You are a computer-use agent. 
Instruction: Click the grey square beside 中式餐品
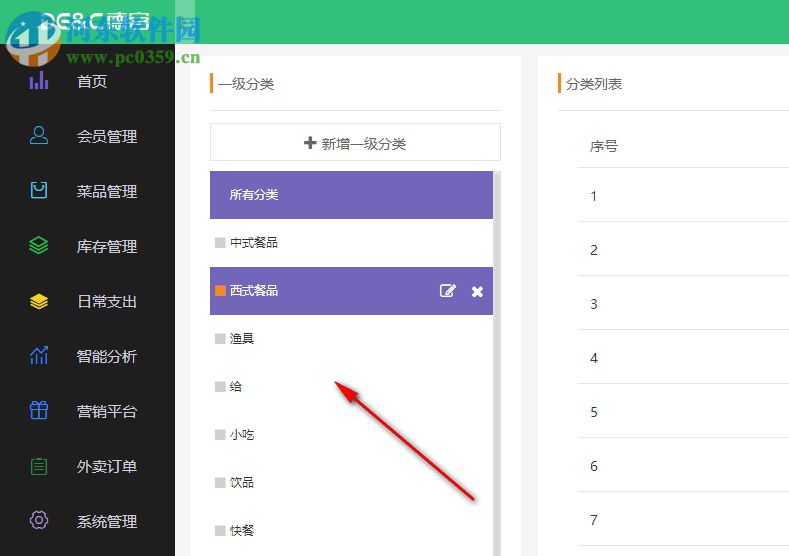[220, 243]
